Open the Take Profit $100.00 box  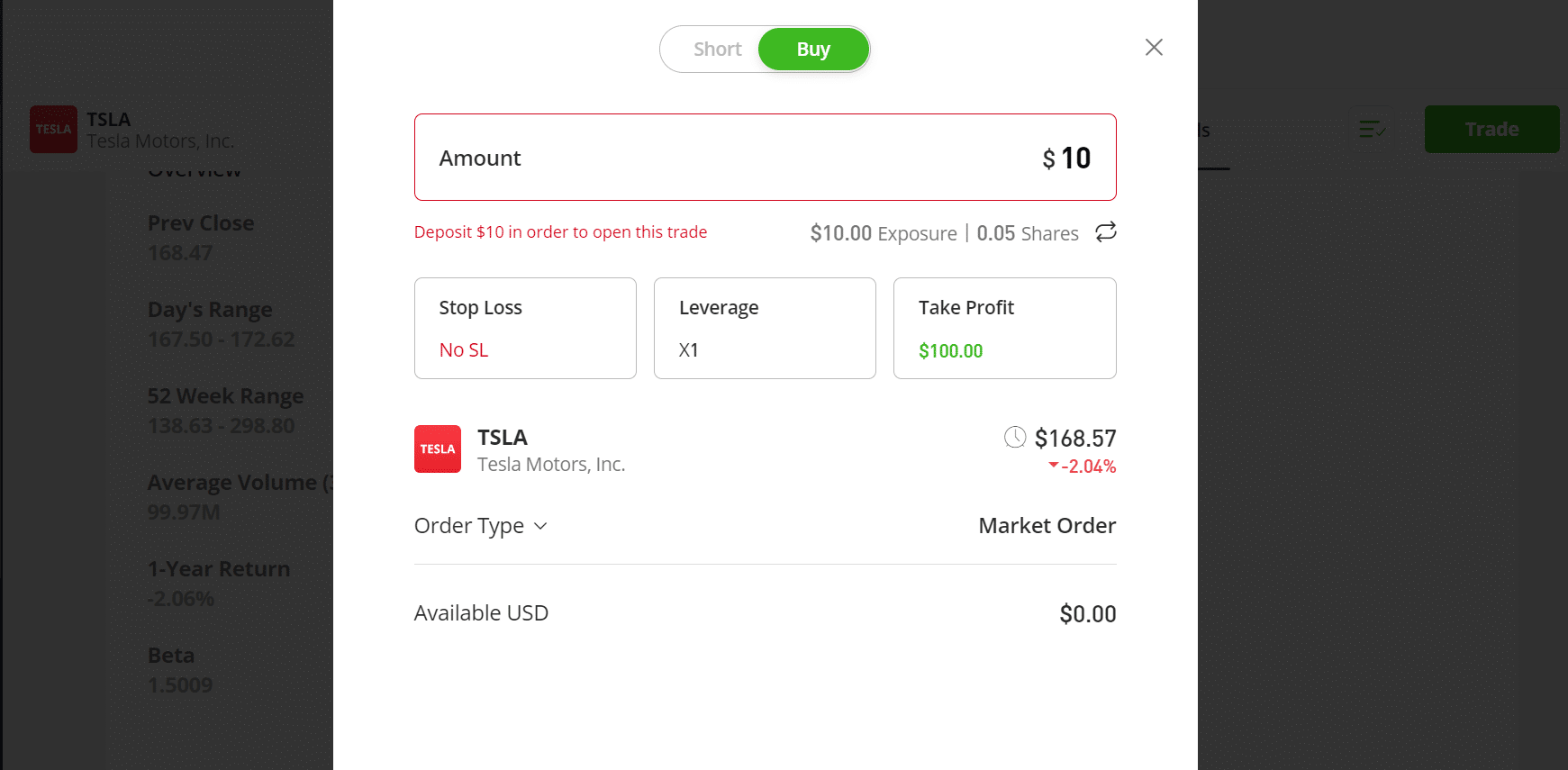coord(1004,328)
